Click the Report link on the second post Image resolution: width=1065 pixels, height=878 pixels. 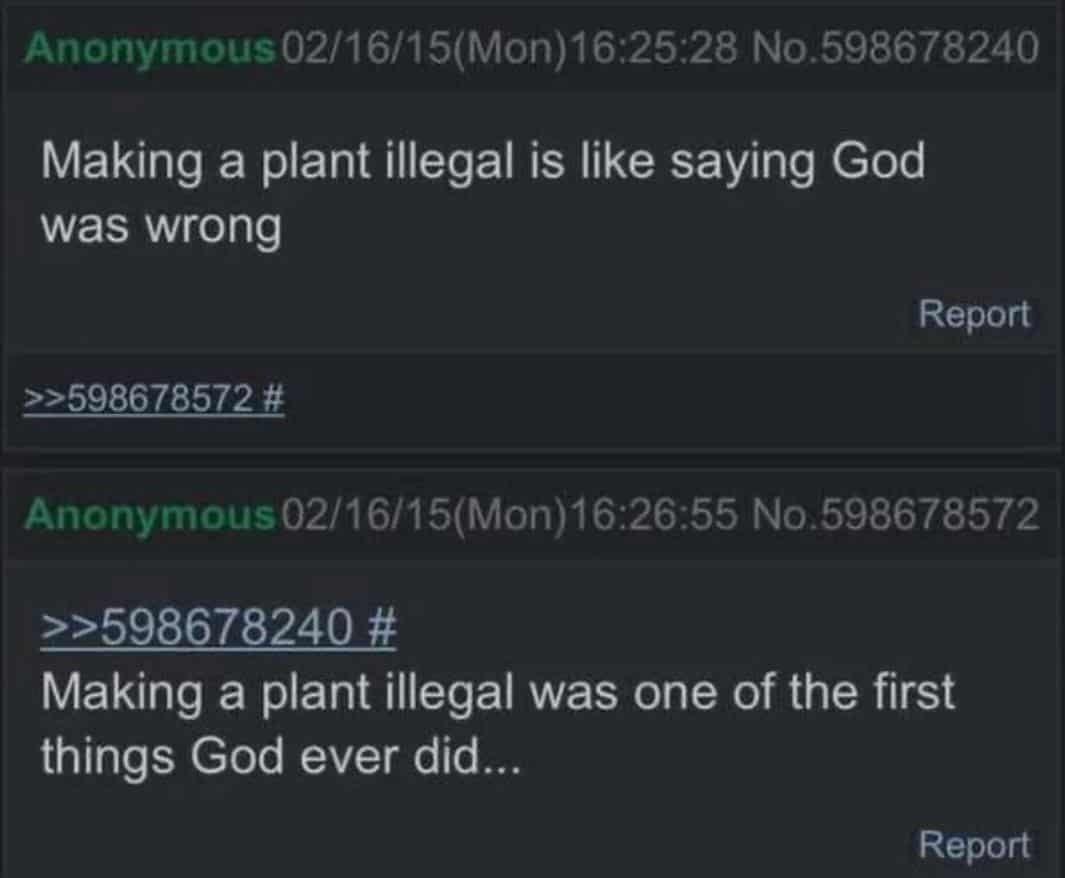[x=974, y=844]
